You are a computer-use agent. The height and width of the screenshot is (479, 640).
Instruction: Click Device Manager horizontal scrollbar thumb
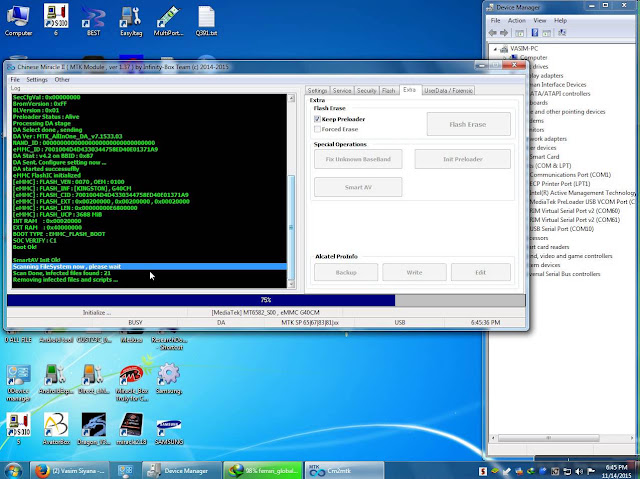coord(549,438)
